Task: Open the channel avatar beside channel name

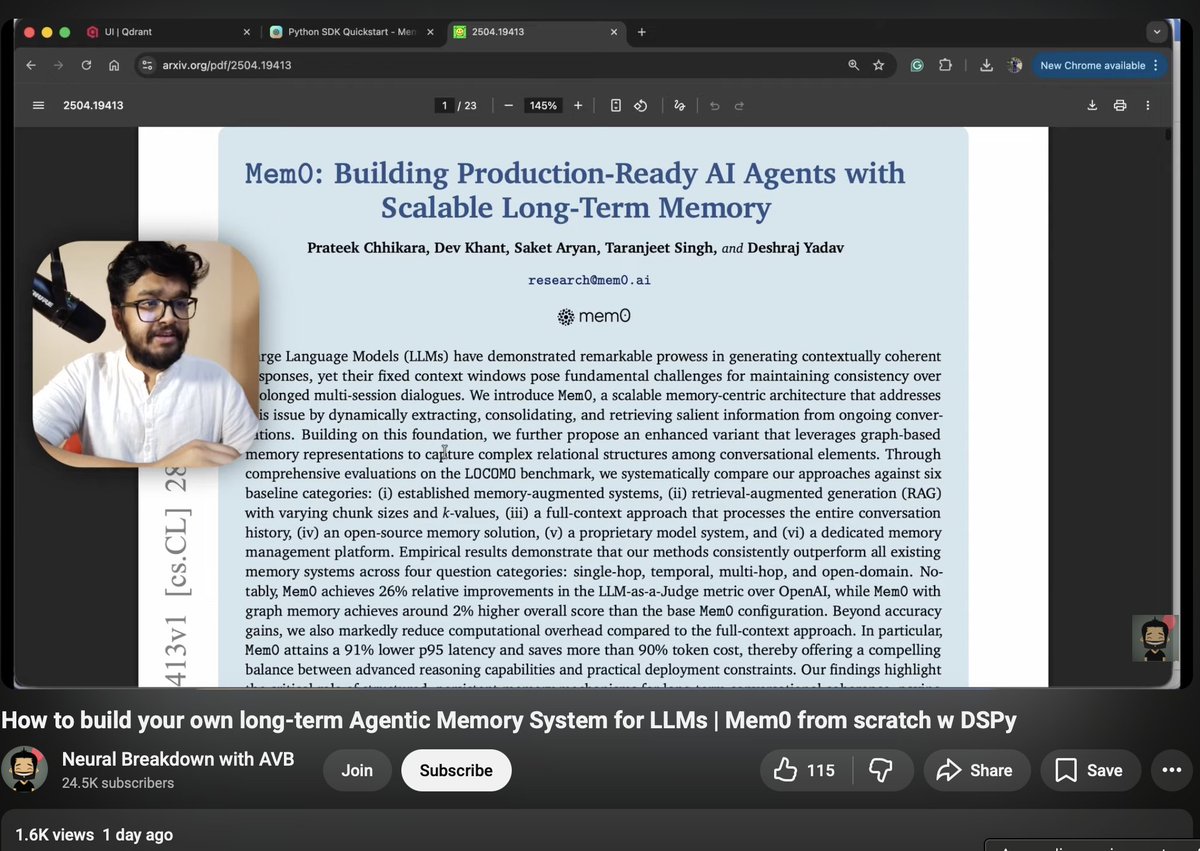Action: click(24, 770)
